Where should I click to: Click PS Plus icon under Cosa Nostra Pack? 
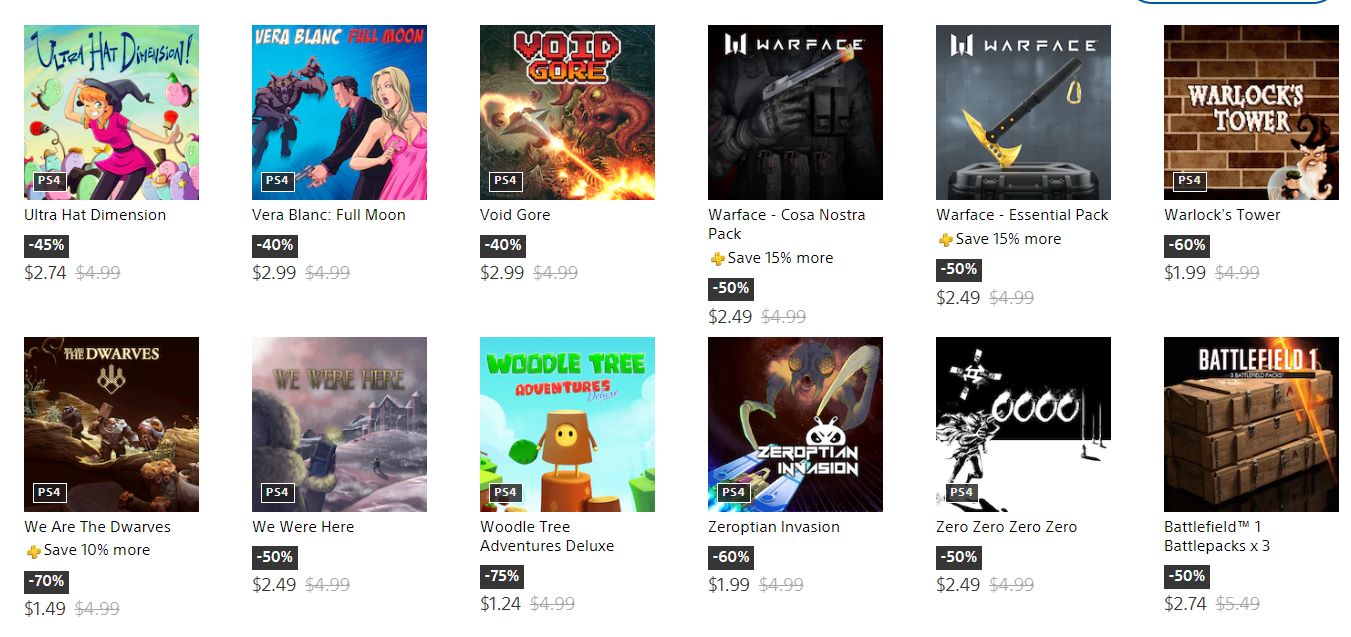point(717,259)
